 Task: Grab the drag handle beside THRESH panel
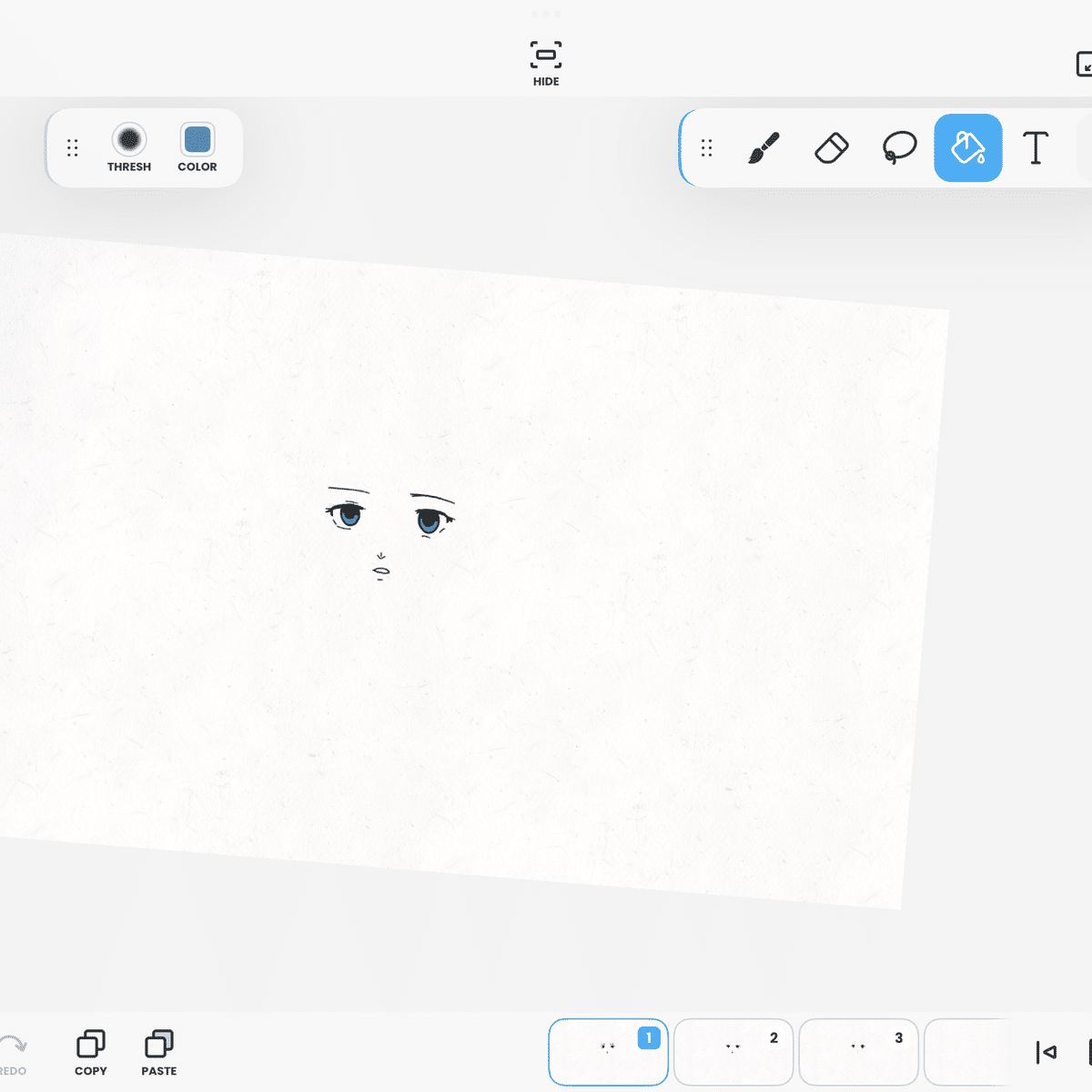pyautogui.click(x=73, y=147)
